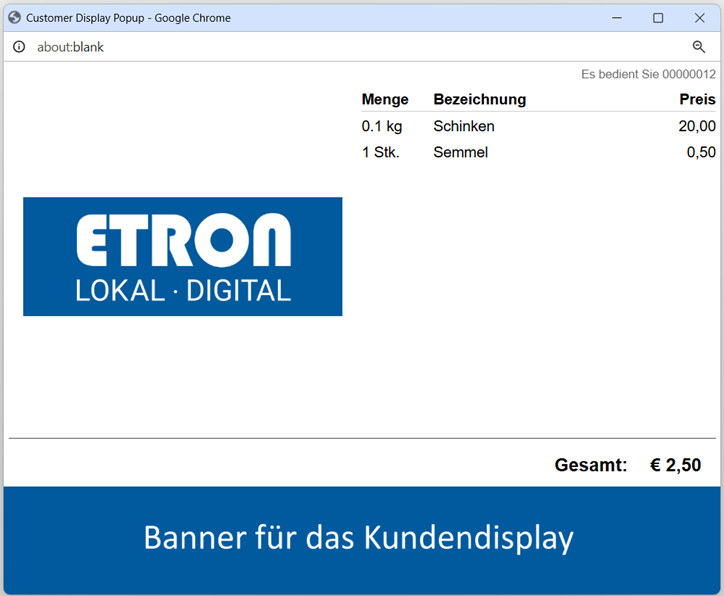Viewport: 724px width, 596px height.
Task: Click the Bezeichnung column header
Action: point(479,99)
